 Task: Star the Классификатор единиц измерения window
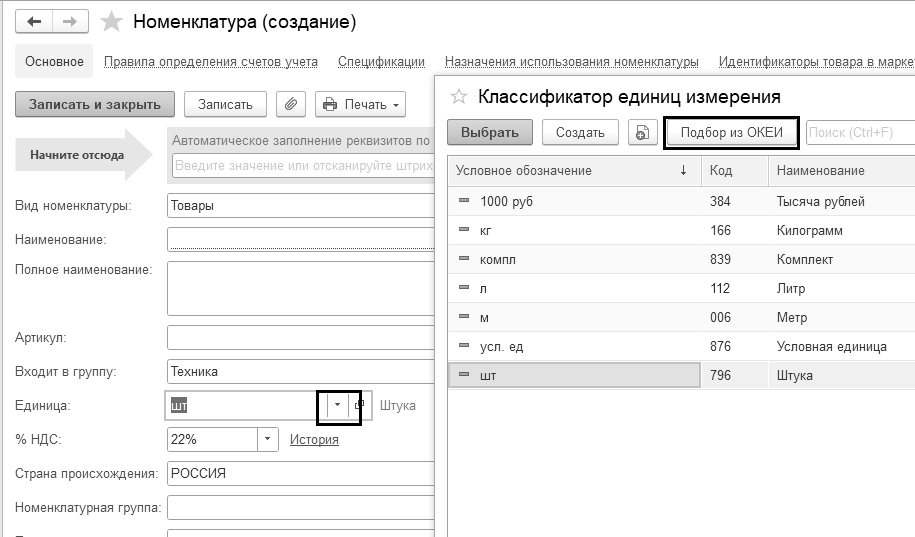point(459,96)
